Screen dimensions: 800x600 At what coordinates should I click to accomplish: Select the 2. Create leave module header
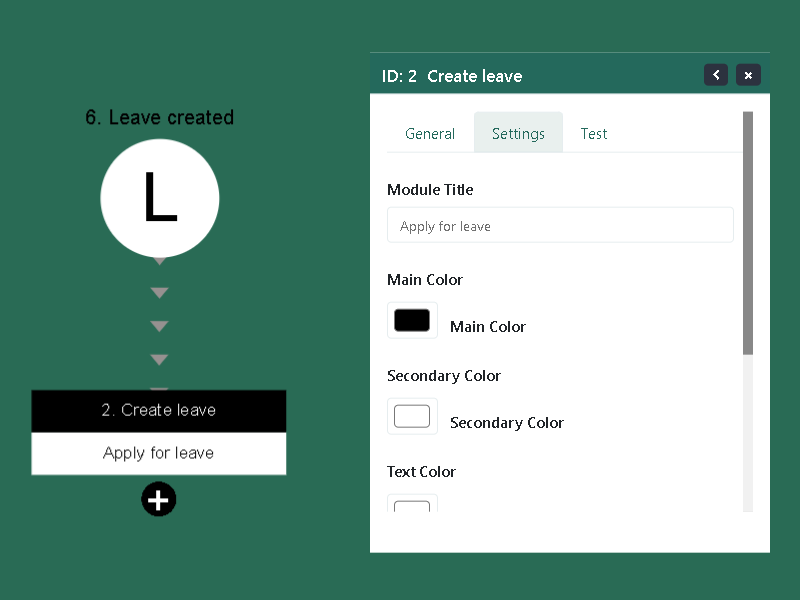(x=159, y=411)
